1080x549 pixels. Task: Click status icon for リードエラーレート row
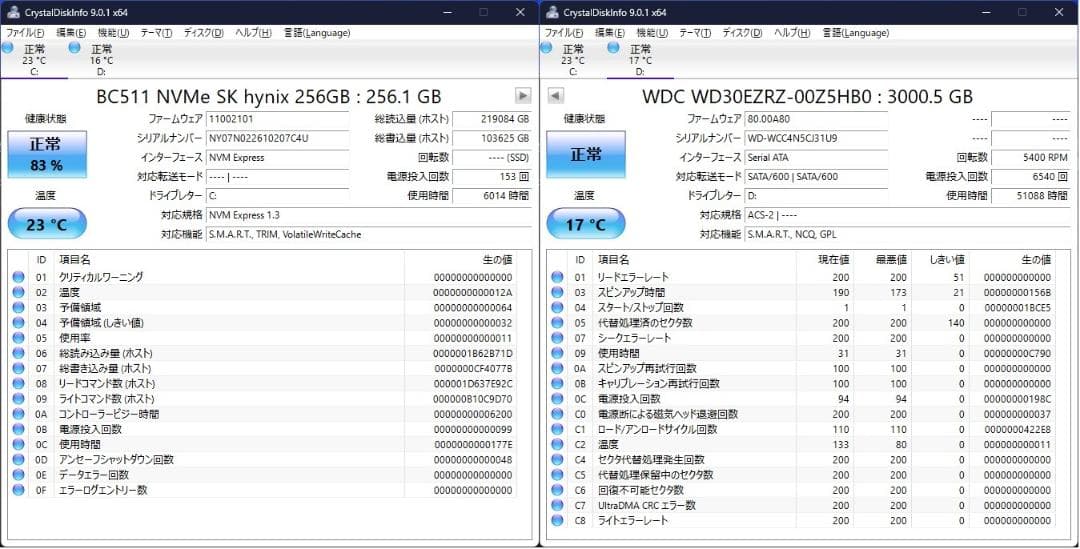click(557, 277)
